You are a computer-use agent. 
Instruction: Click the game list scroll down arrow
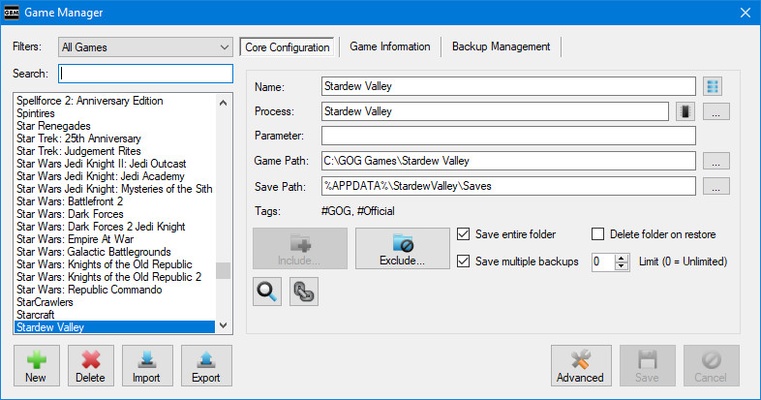223,325
